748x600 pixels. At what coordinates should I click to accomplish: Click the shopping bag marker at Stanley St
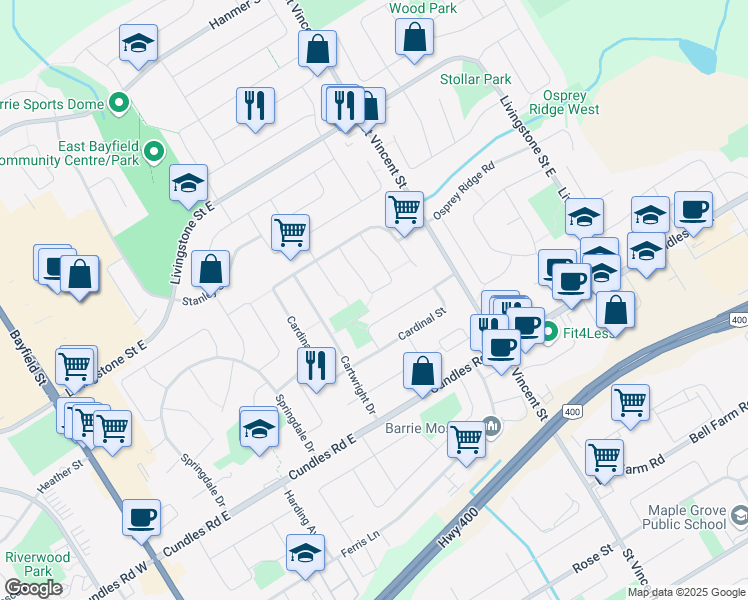210,269
